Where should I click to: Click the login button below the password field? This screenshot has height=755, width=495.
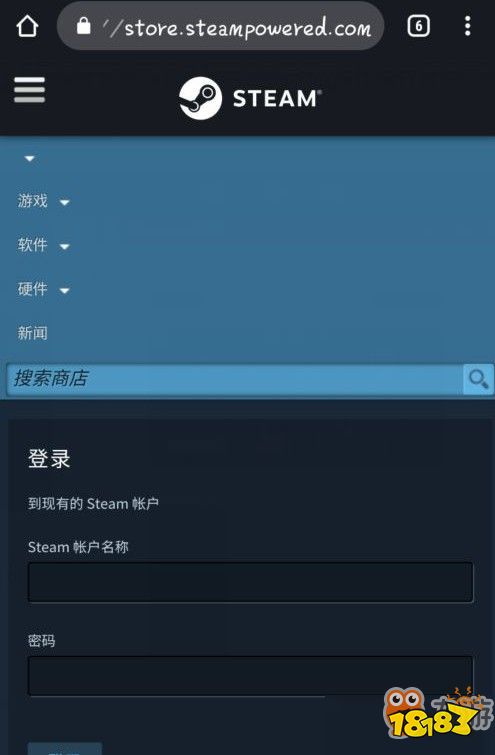65,749
